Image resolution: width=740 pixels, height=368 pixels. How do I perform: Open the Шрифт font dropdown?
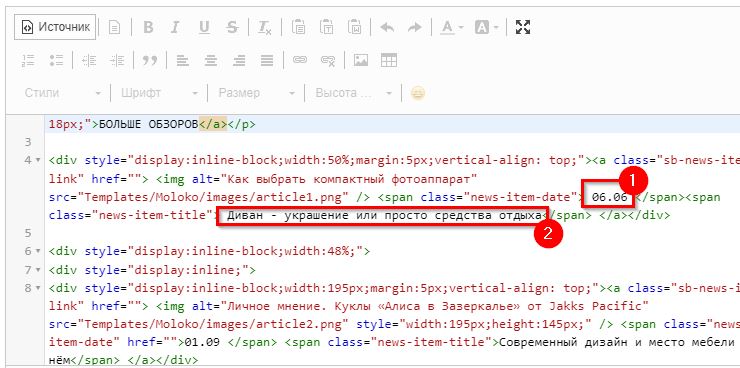point(159,93)
